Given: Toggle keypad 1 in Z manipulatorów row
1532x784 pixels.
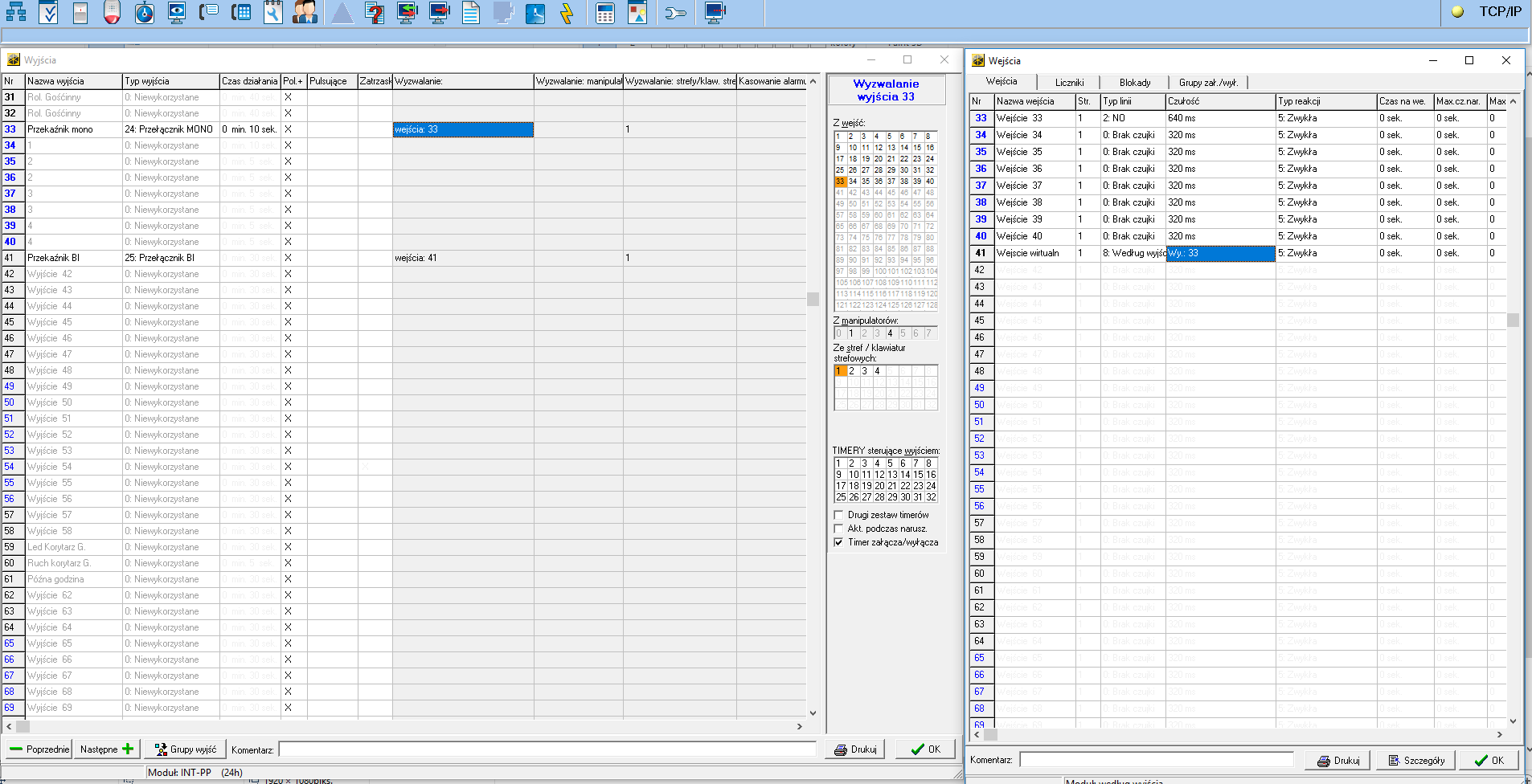Looking at the screenshot, I should [851, 333].
